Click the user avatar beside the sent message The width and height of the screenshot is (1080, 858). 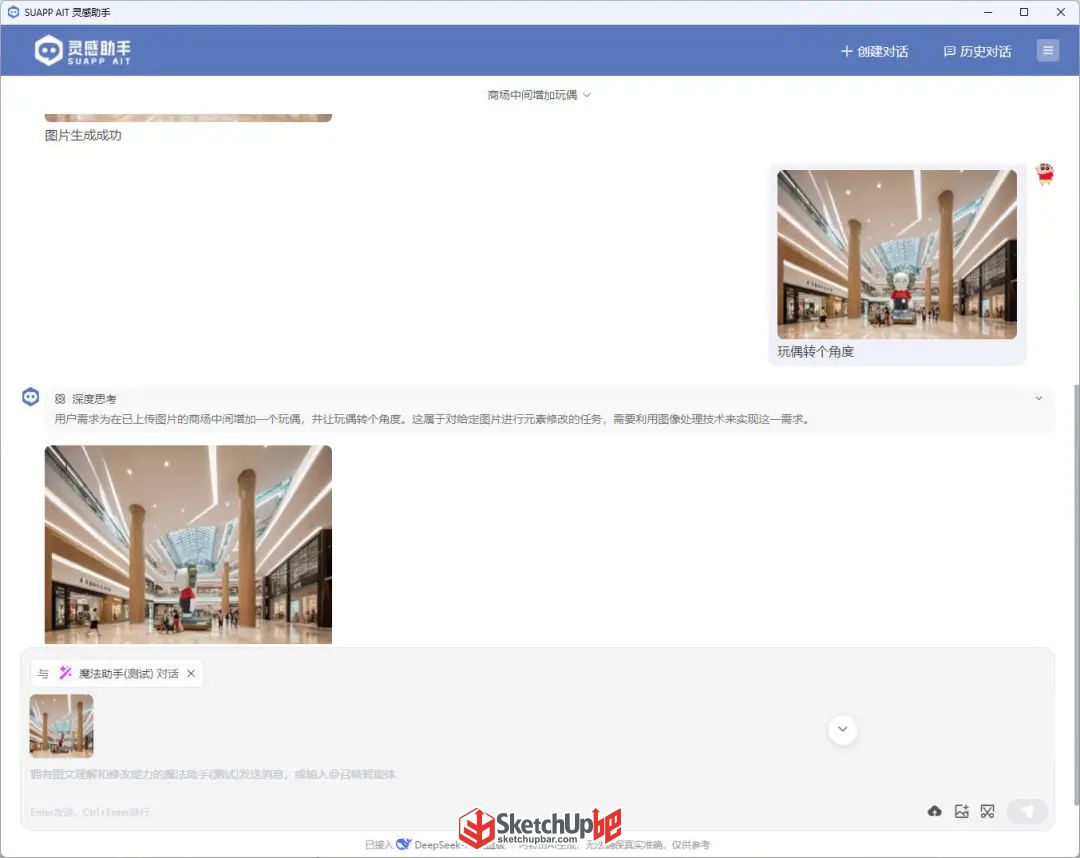[x=1045, y=174]
